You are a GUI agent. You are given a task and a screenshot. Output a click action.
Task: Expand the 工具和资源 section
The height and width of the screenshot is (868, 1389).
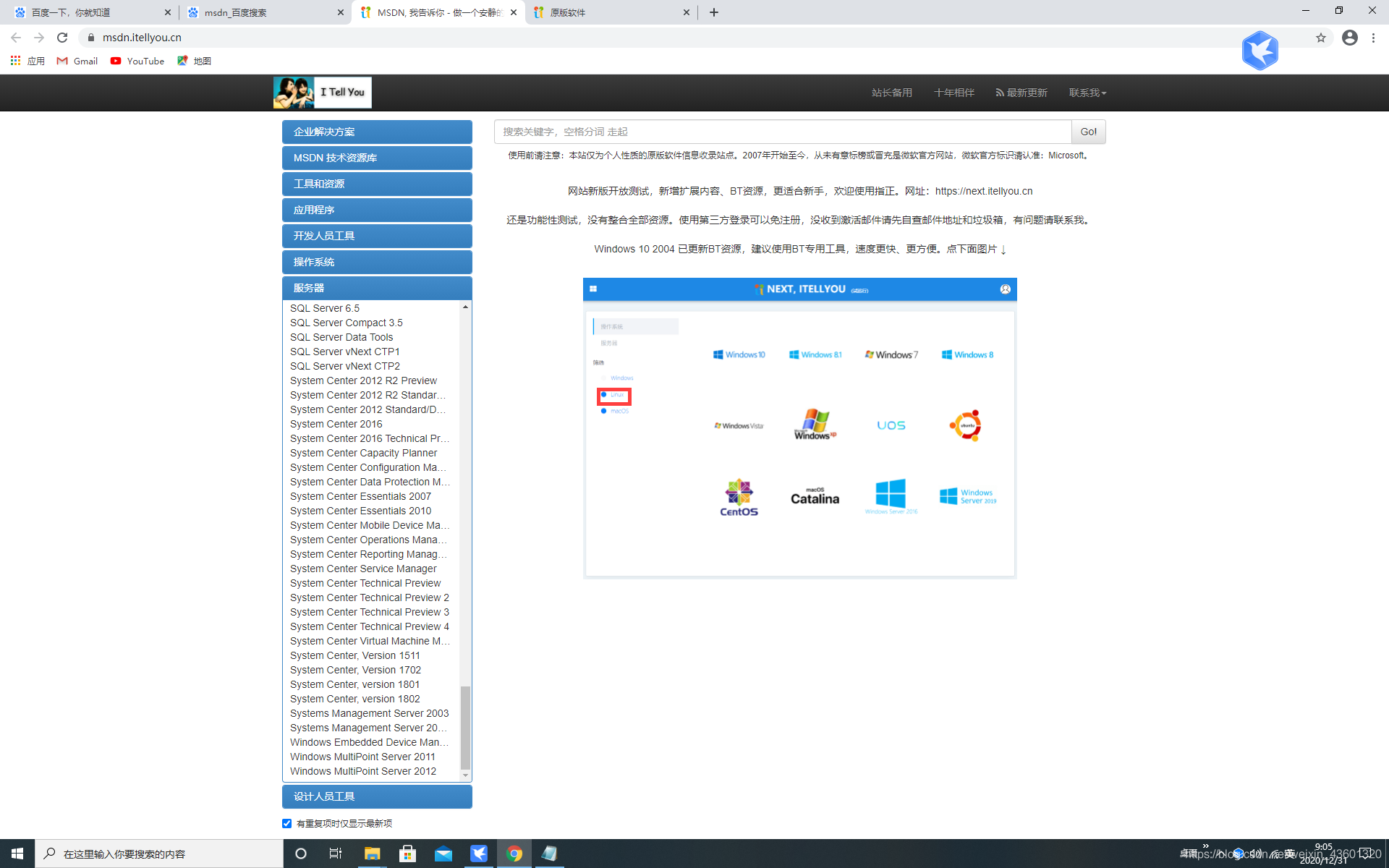click(x=377, y=184)
